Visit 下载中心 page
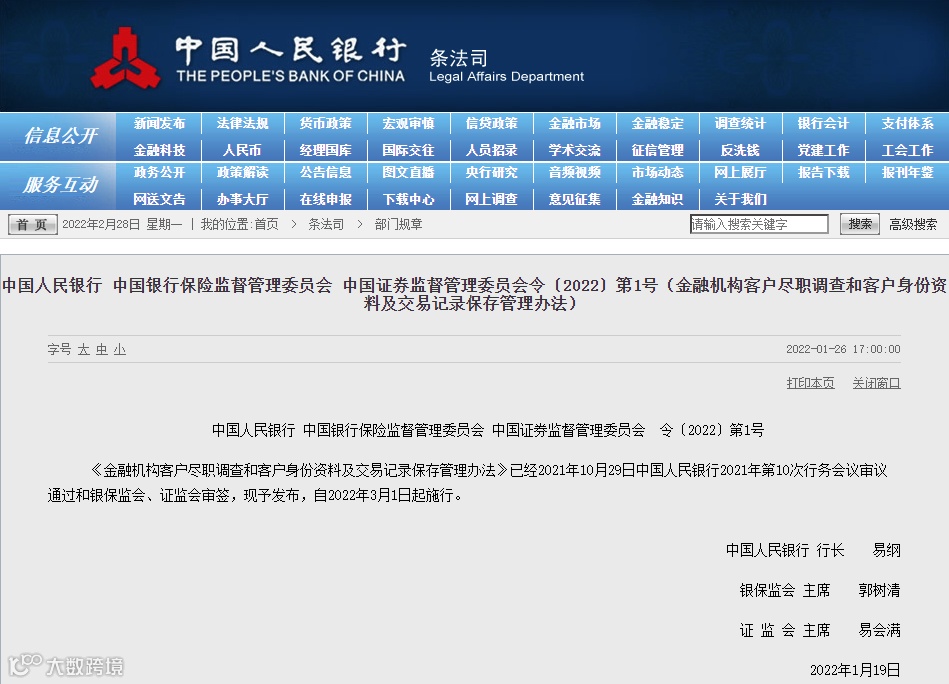Image resolution: width=949 pixels, height=684 pixels. 409,199
